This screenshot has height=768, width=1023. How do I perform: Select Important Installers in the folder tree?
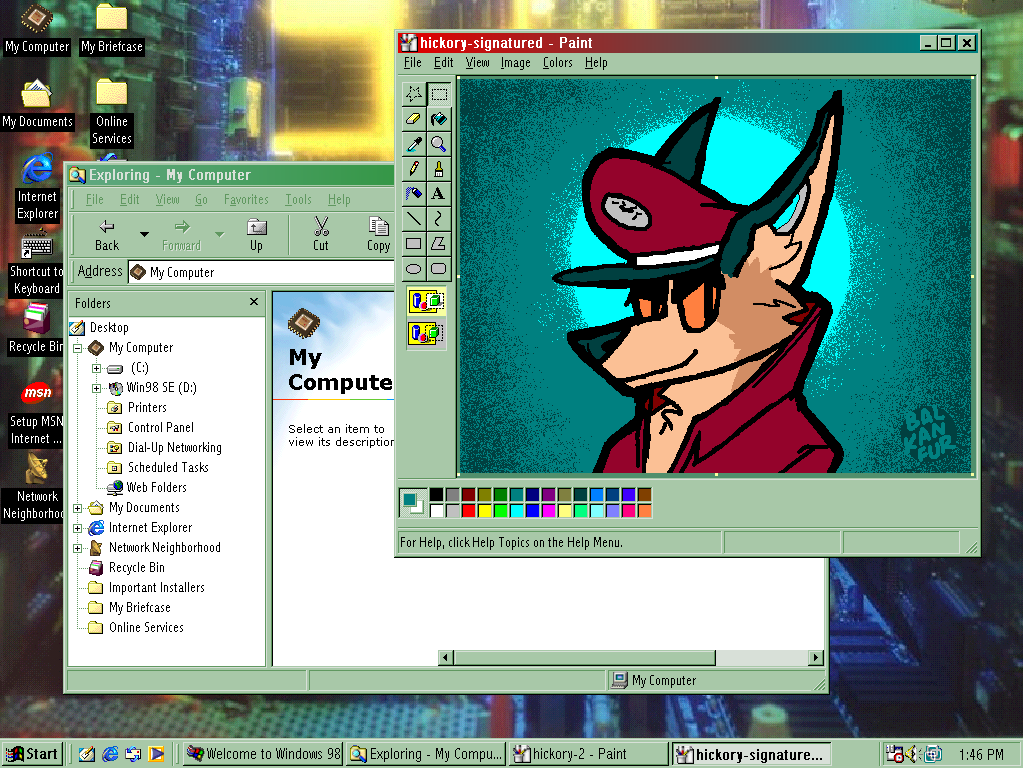[157, 588]
